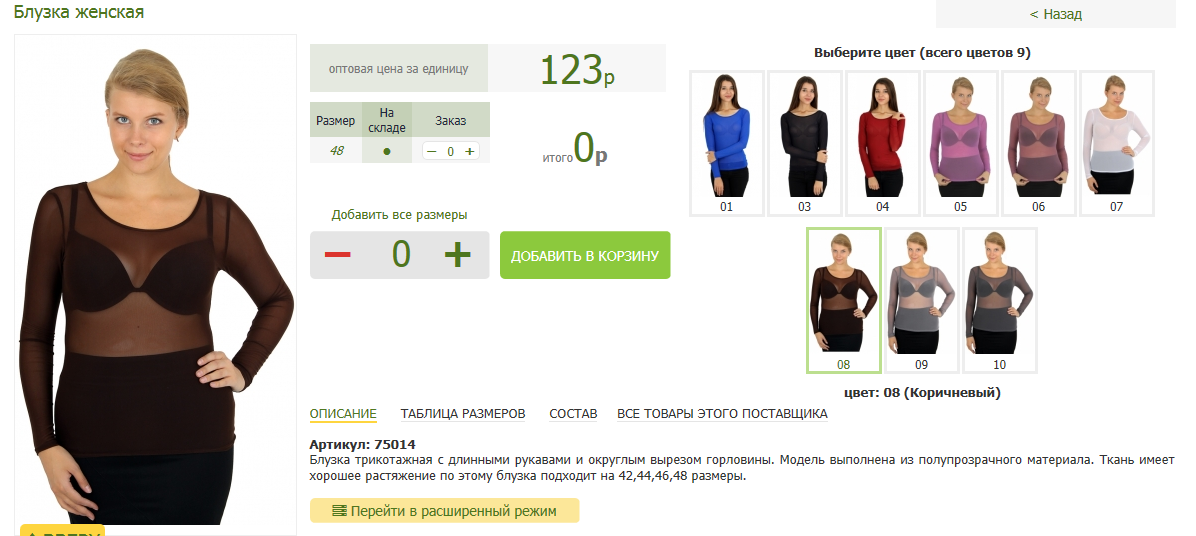Click size 48 order quantity field
1196x536 pixels.
[451, 151]
